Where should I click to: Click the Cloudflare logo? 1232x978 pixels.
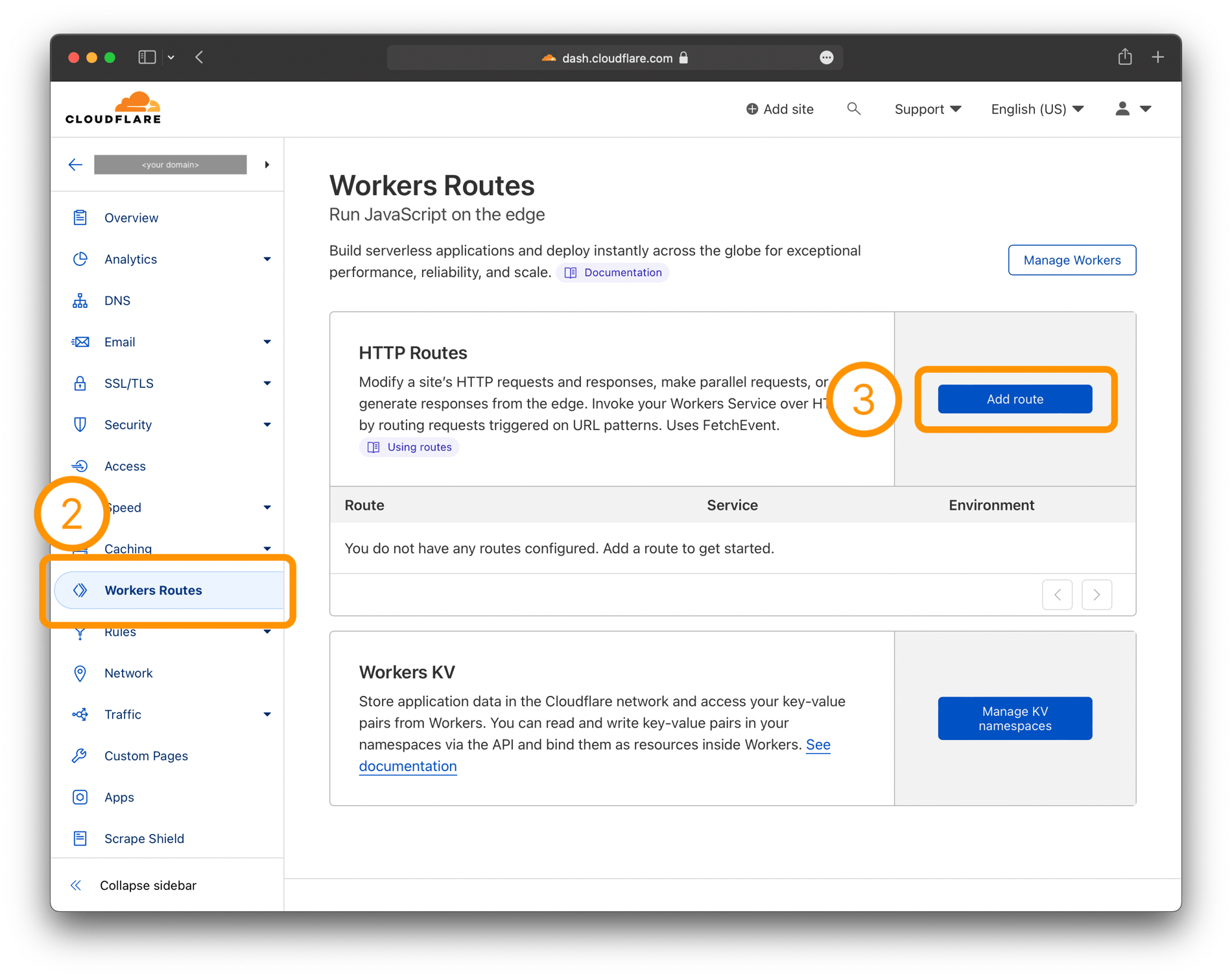coord(112,106)
